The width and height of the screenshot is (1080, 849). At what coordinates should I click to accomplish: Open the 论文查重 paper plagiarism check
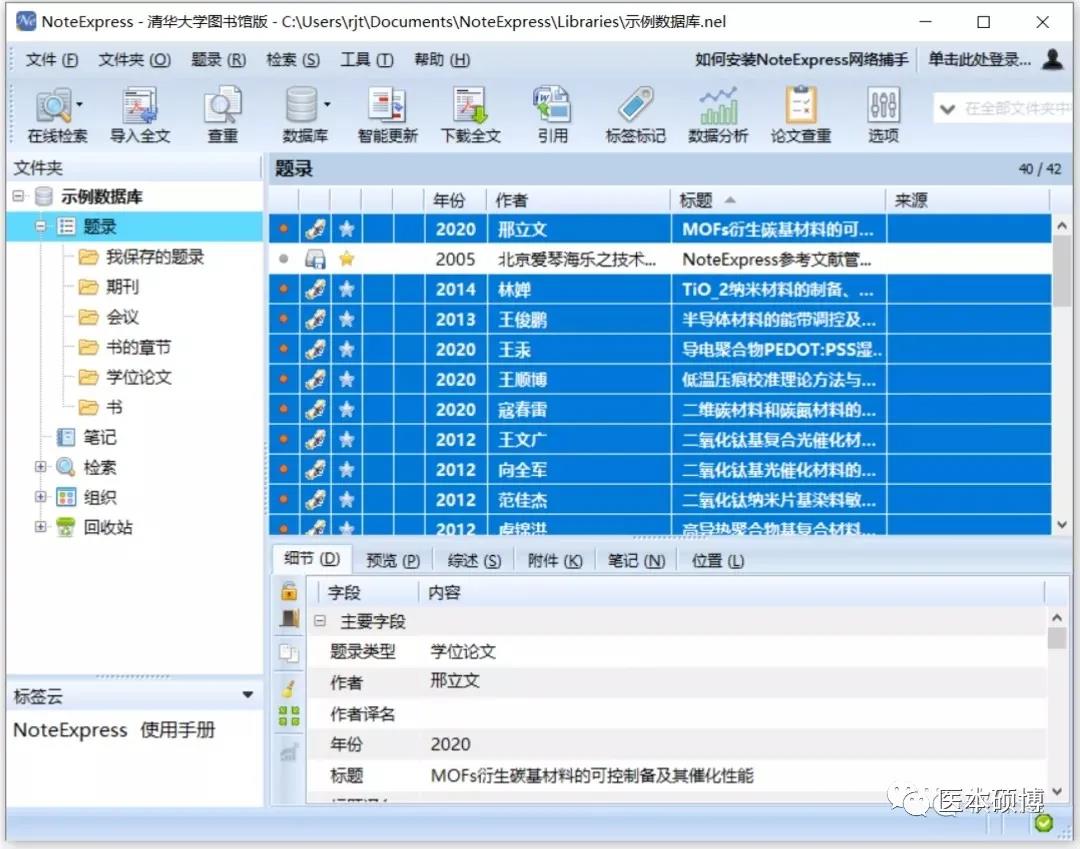800,114
